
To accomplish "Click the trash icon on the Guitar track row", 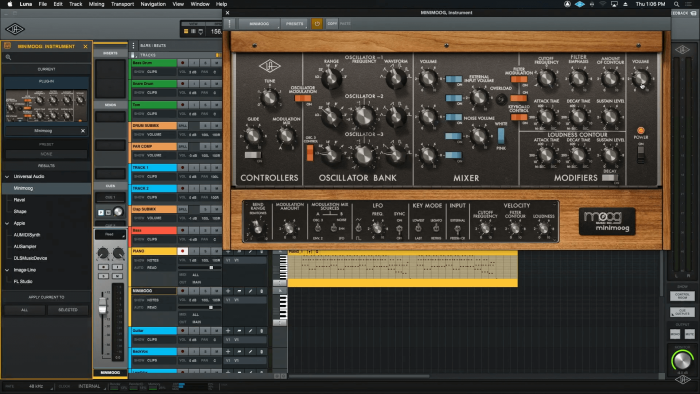I will coord(262,331).
